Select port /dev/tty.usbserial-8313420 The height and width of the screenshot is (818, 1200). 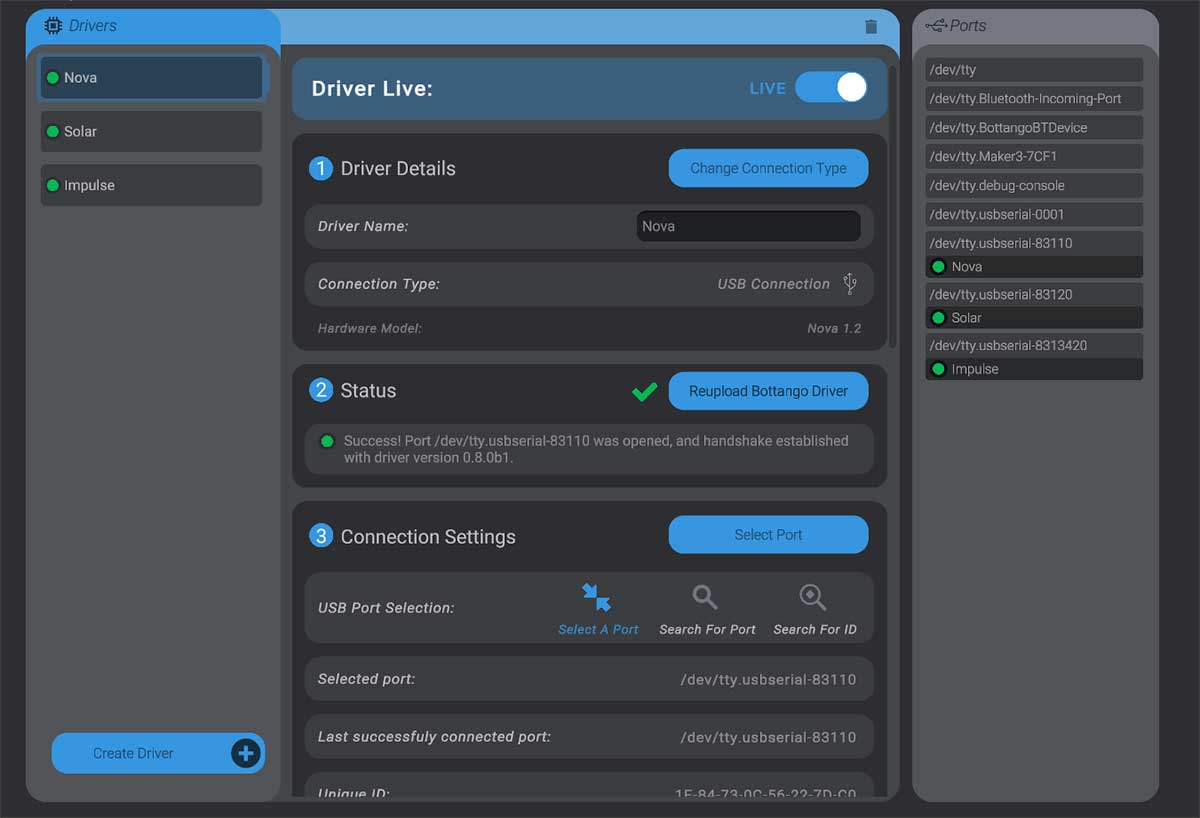1034,345
